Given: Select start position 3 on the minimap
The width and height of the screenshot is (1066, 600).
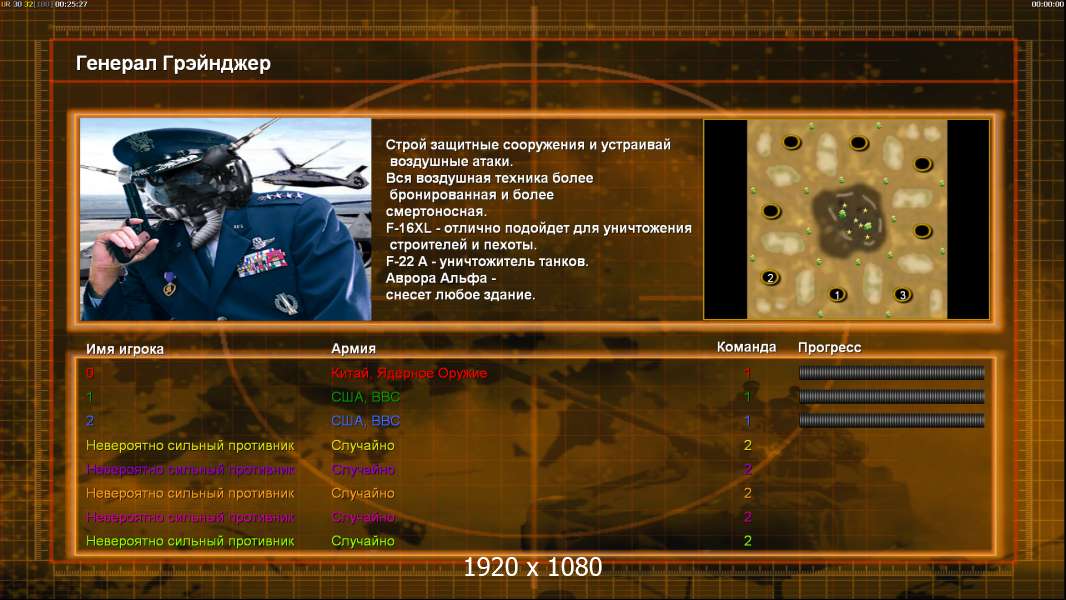Looking at the screenshot, I should (902, 294).
